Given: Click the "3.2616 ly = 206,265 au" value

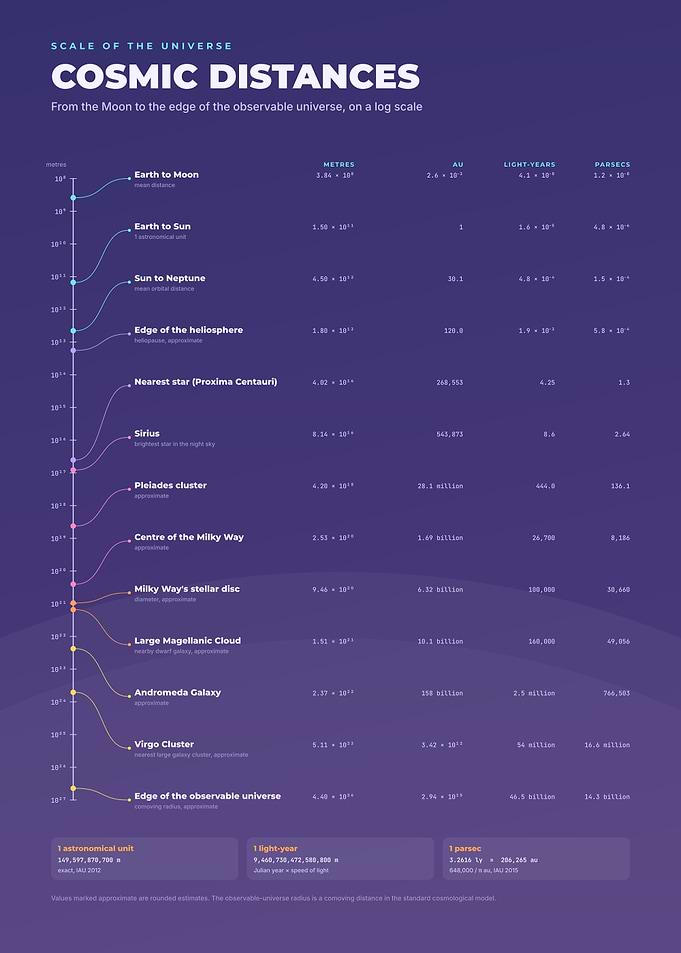Looking at the screenshot, I should click(494, 860).
